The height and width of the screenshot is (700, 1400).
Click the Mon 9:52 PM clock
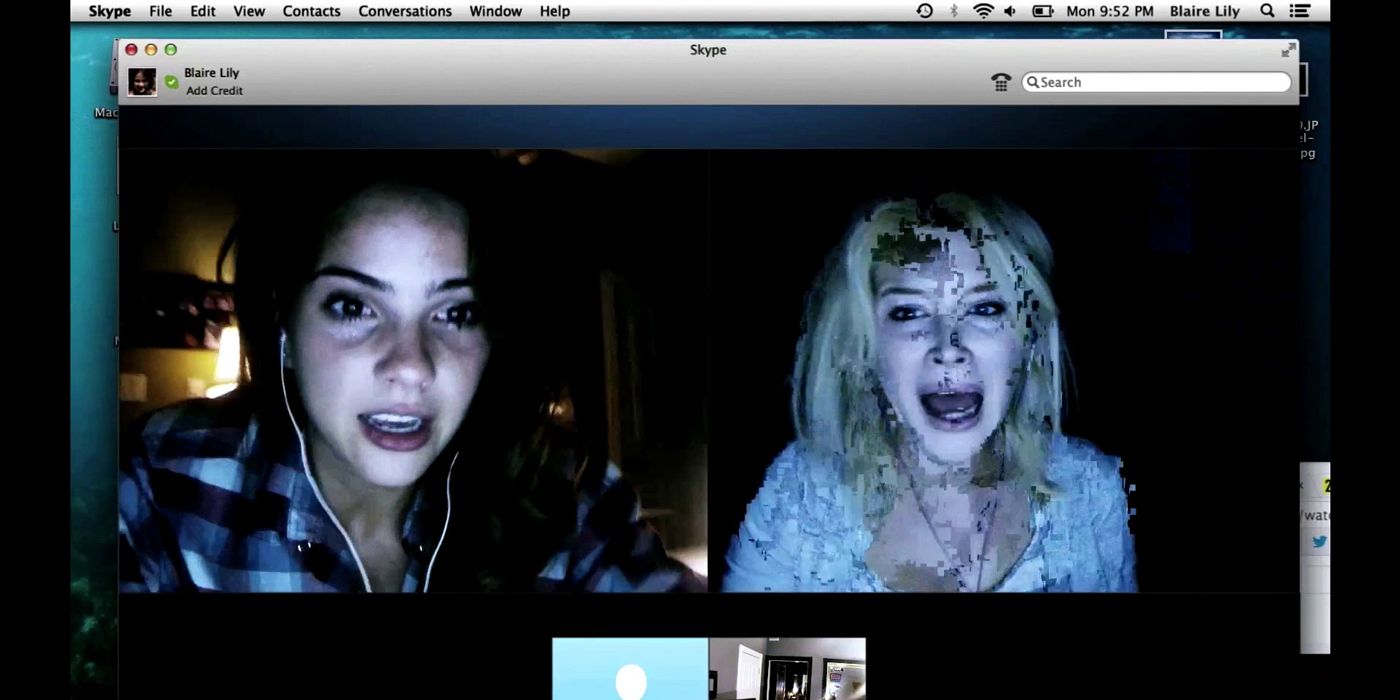(1109, 11)
